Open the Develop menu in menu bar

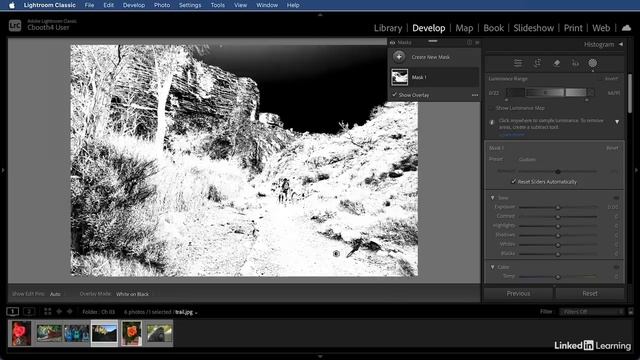point(133,5)
